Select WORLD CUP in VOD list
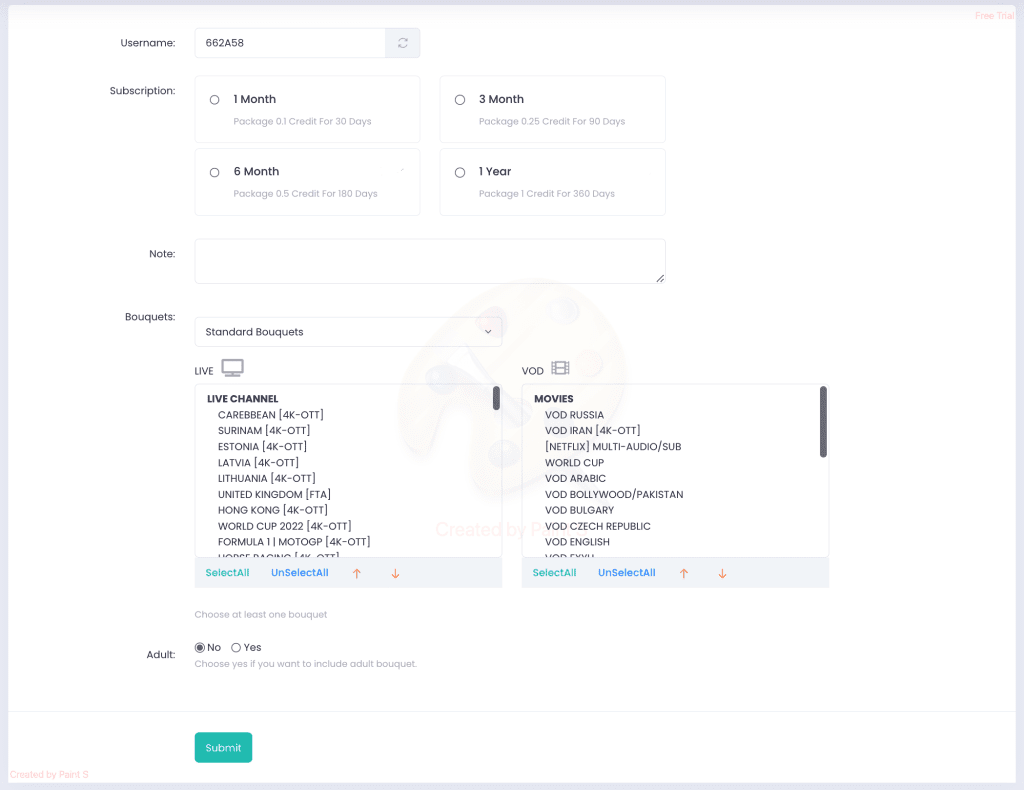 coord(574,462)
